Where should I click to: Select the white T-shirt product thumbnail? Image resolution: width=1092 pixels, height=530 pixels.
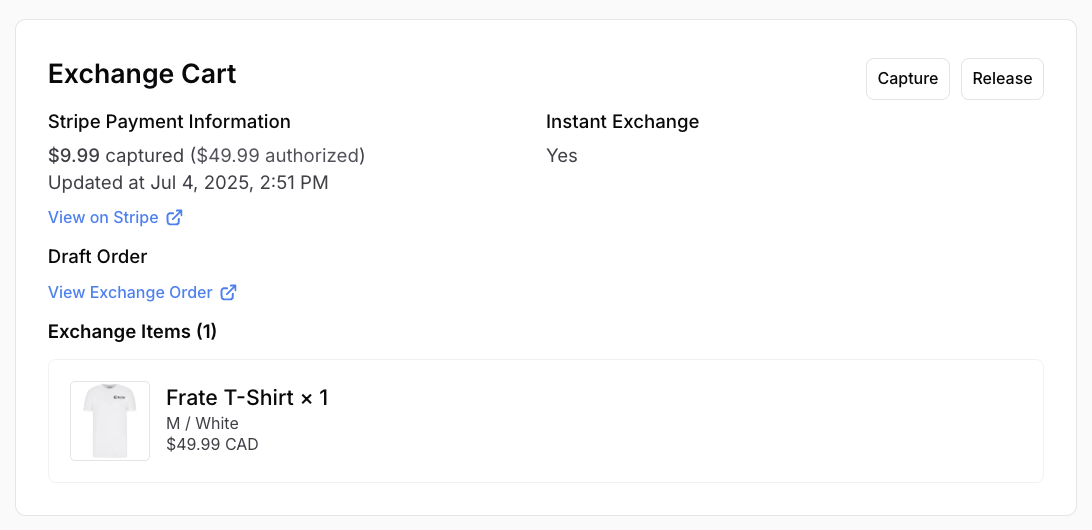[110, 421]
